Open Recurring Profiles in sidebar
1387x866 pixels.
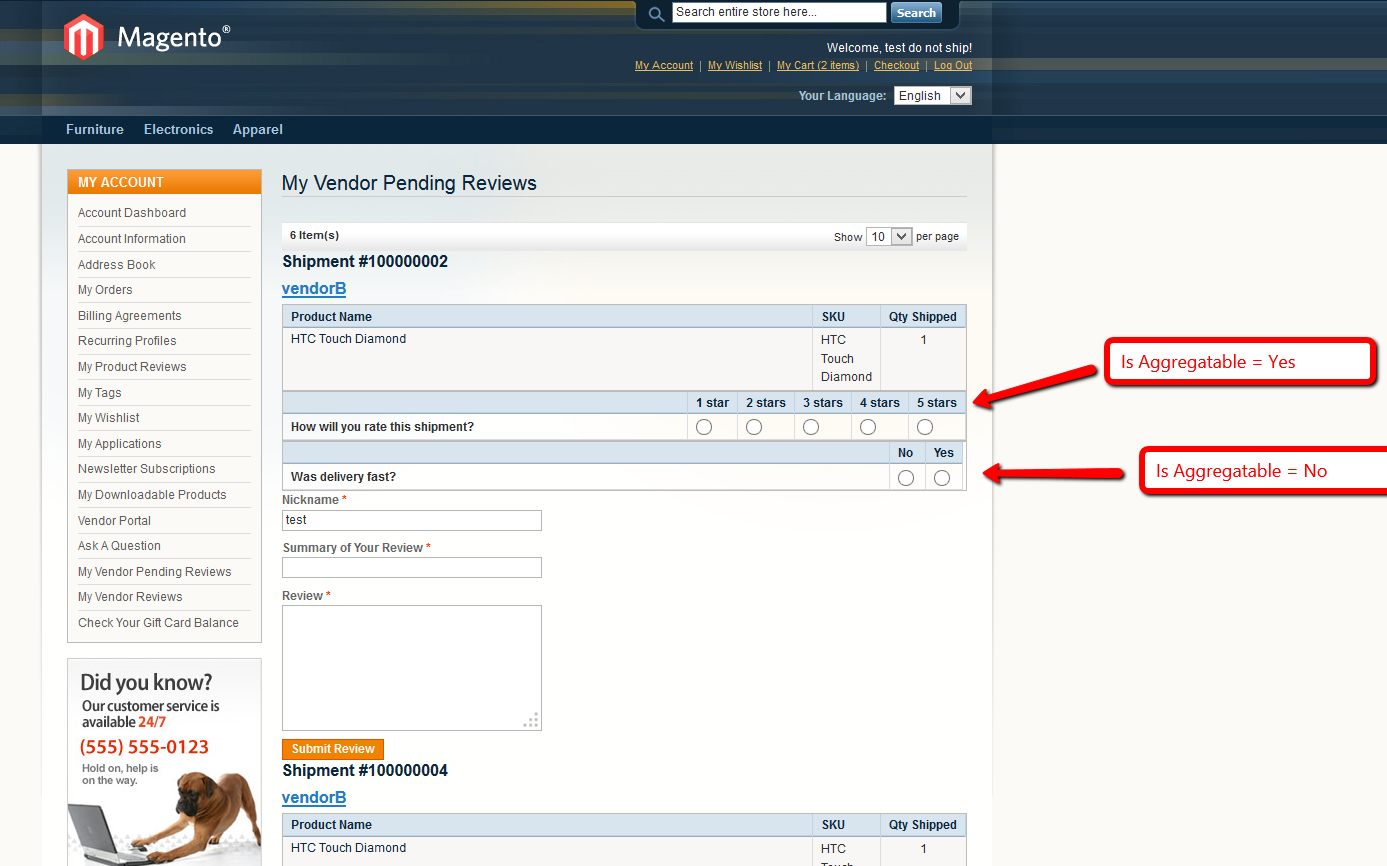tap(127, 341)
